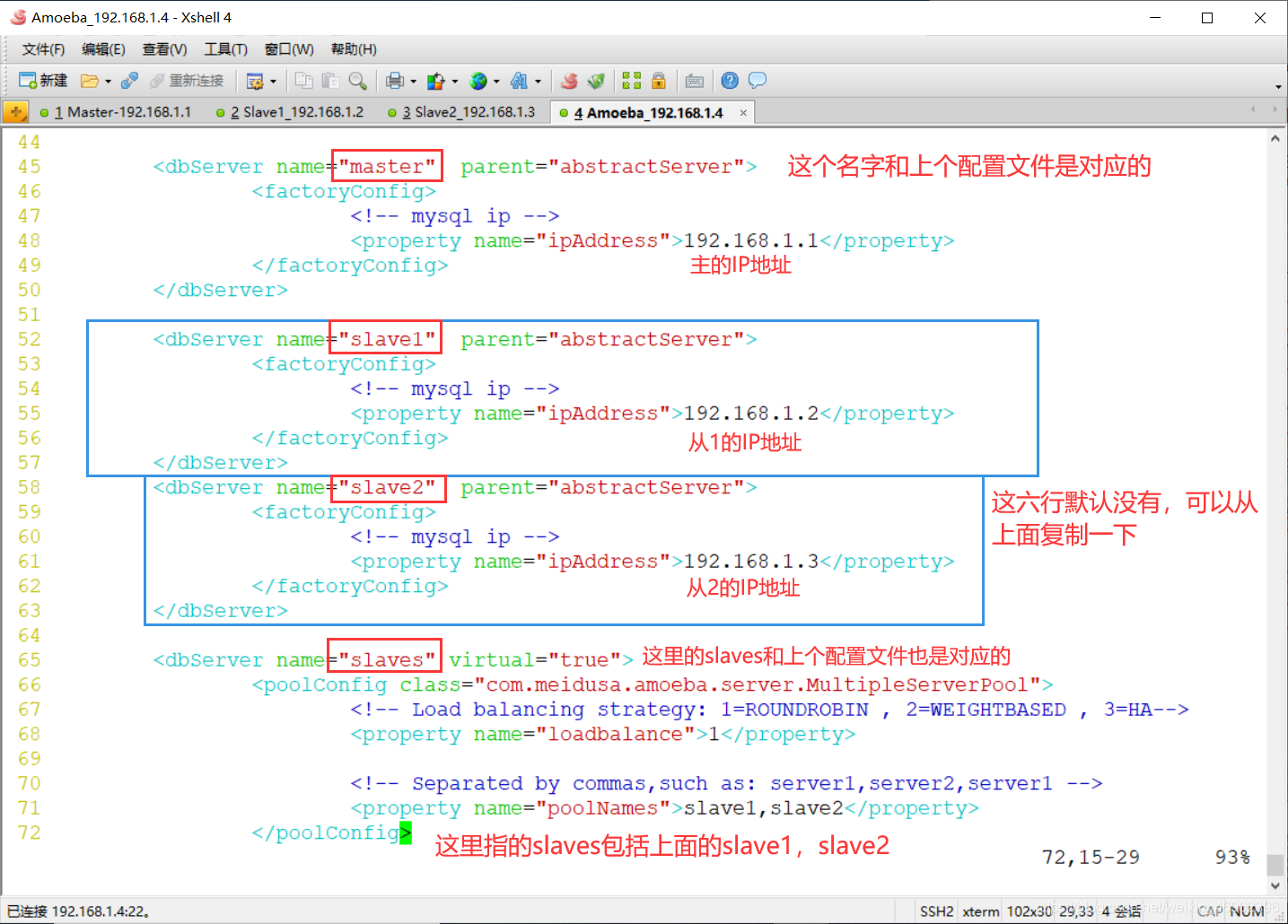Open the session properties icon
Viewport: 1288px width, 924px height.
point(255,81)
